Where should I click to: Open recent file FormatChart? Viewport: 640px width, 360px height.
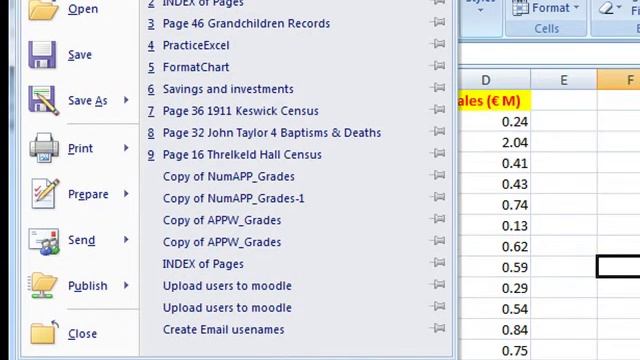(x=196, y=67)
